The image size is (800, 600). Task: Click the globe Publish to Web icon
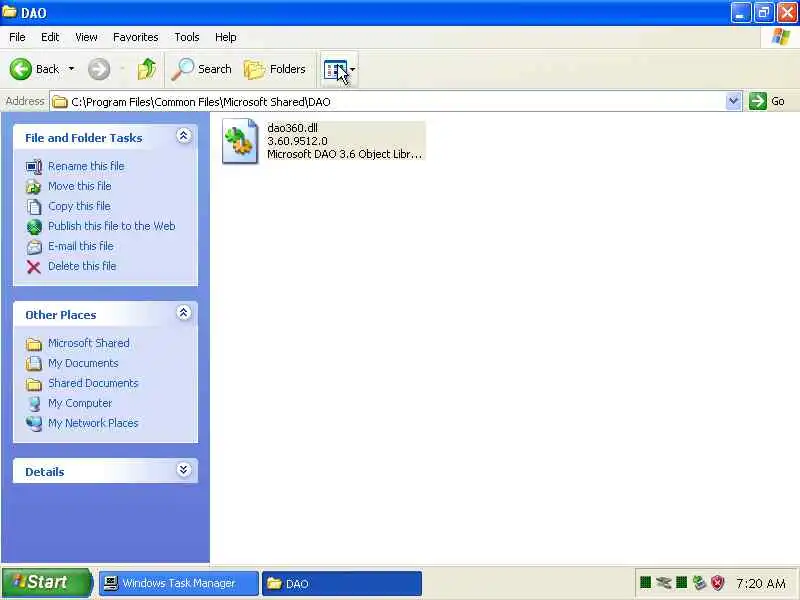coord(34,227)
